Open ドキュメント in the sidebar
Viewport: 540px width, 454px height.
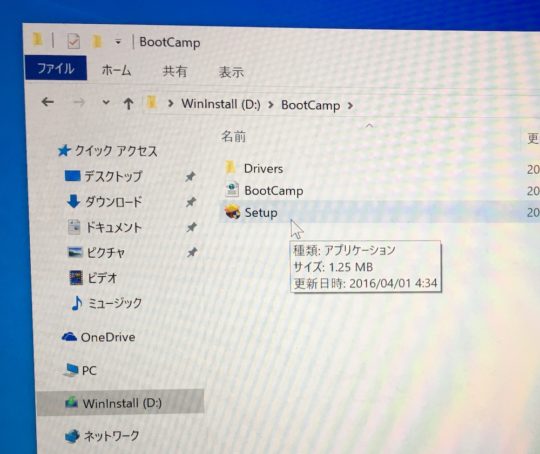tap(114, 227)
